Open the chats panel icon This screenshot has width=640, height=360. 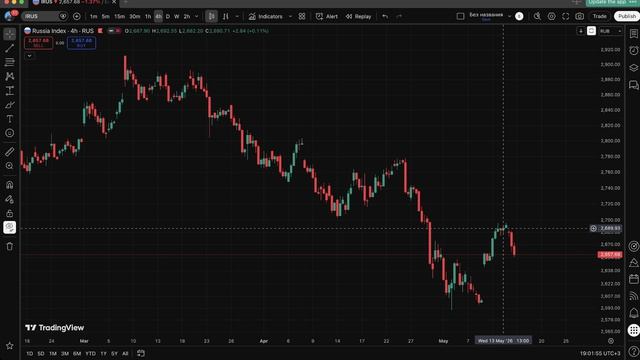pyautogui.click(x=633, y=85)
